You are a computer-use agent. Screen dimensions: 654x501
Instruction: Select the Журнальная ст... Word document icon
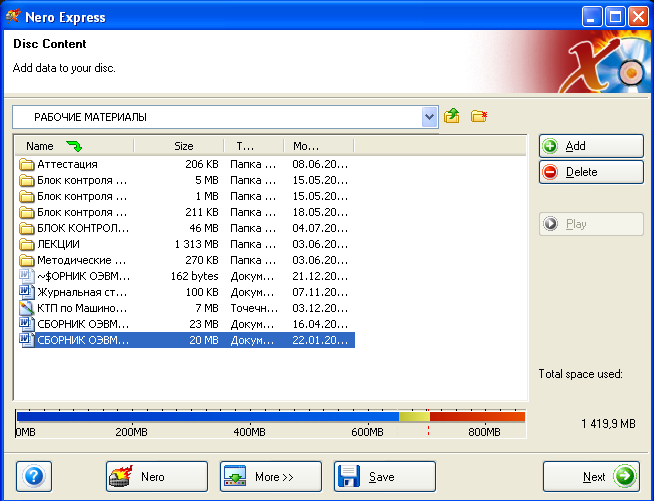(x=27, y=292)
